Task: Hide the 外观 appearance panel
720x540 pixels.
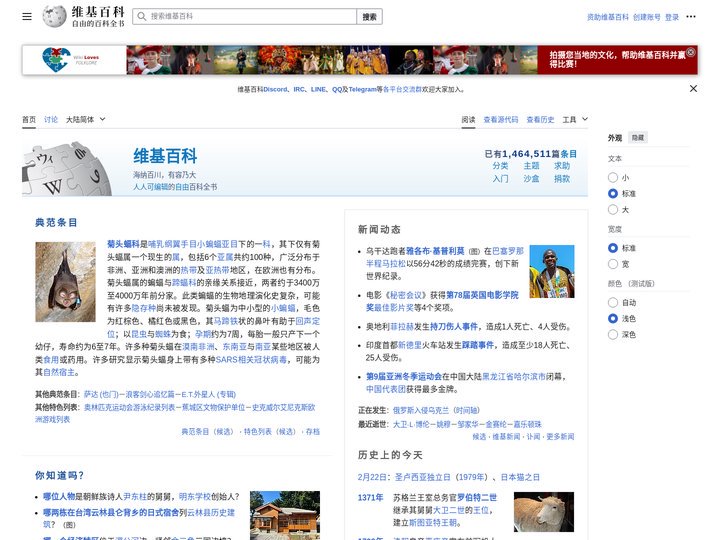Action: coord(637,137)
